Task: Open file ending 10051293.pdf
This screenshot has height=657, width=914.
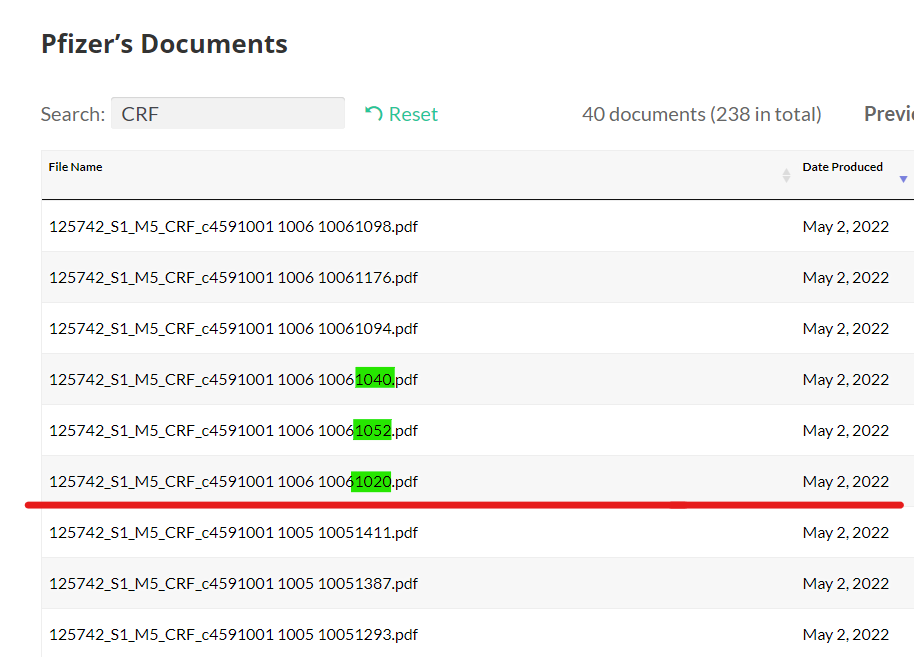Action: coord(233,634)
